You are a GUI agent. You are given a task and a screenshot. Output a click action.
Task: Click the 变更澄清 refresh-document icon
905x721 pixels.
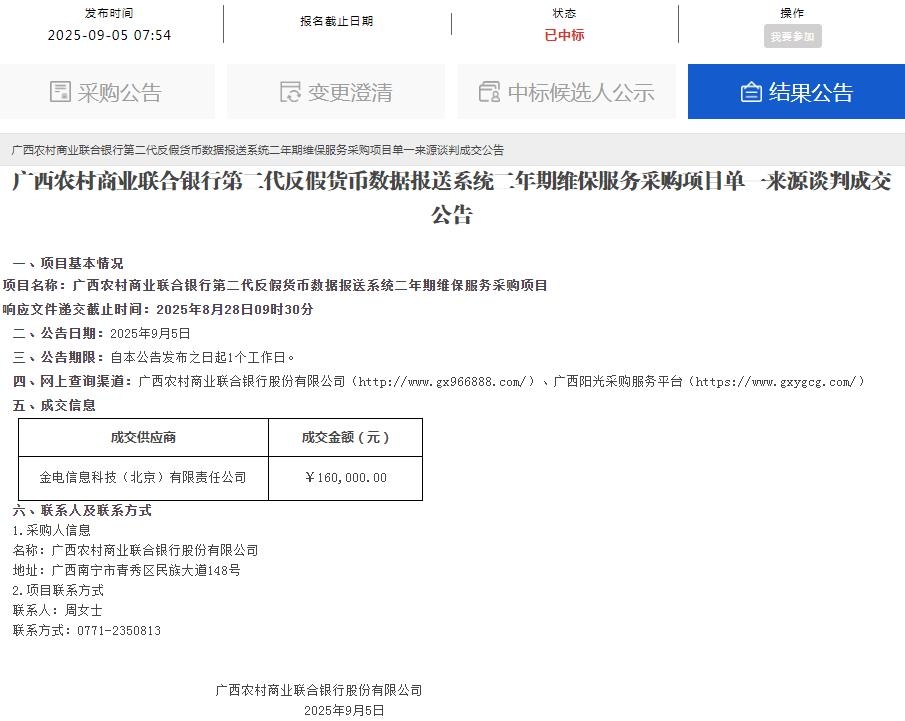290,92
